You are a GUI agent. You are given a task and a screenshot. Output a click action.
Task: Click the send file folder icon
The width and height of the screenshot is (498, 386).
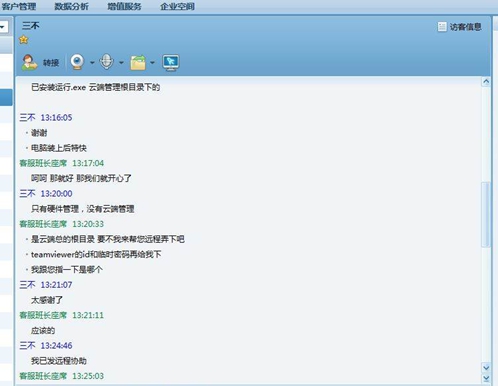pos(138,62)
